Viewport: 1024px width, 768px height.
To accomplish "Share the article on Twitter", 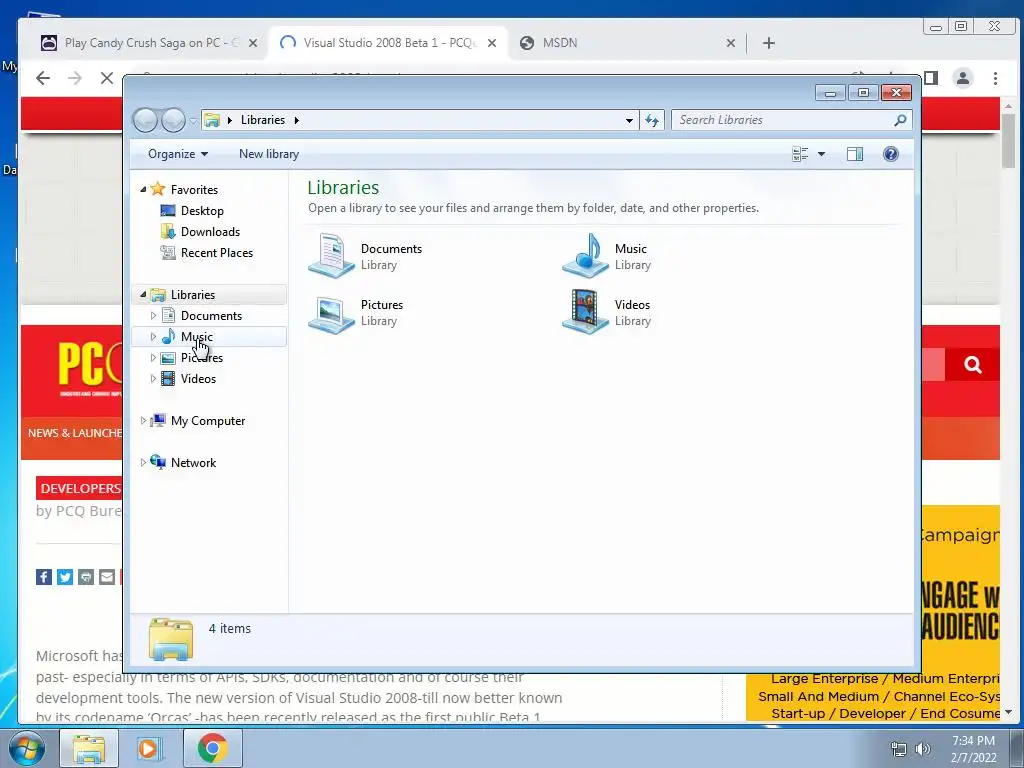I will tap(65, 577).
